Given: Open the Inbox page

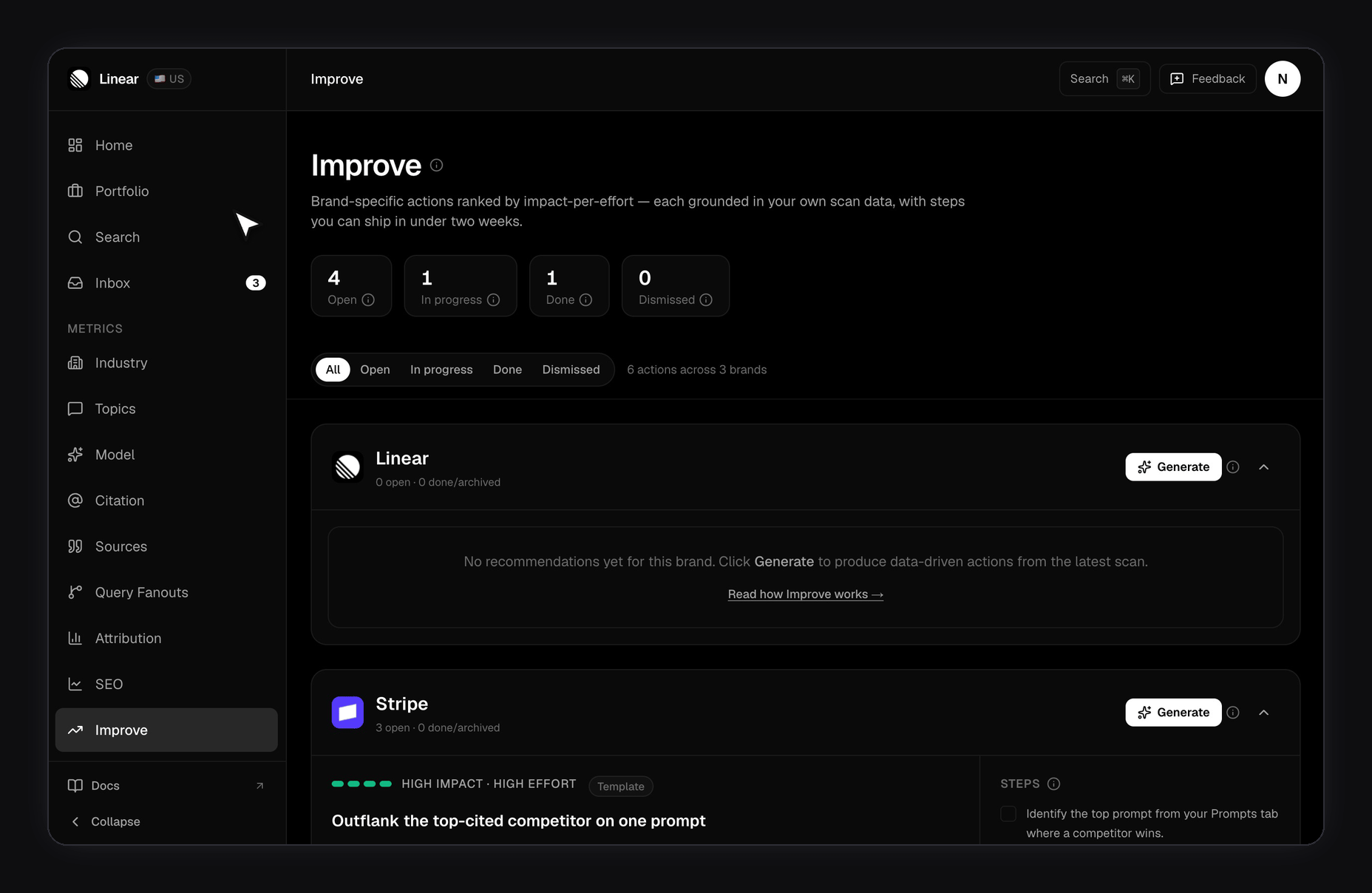Looking at the screenshot, I should coord(166,283).
